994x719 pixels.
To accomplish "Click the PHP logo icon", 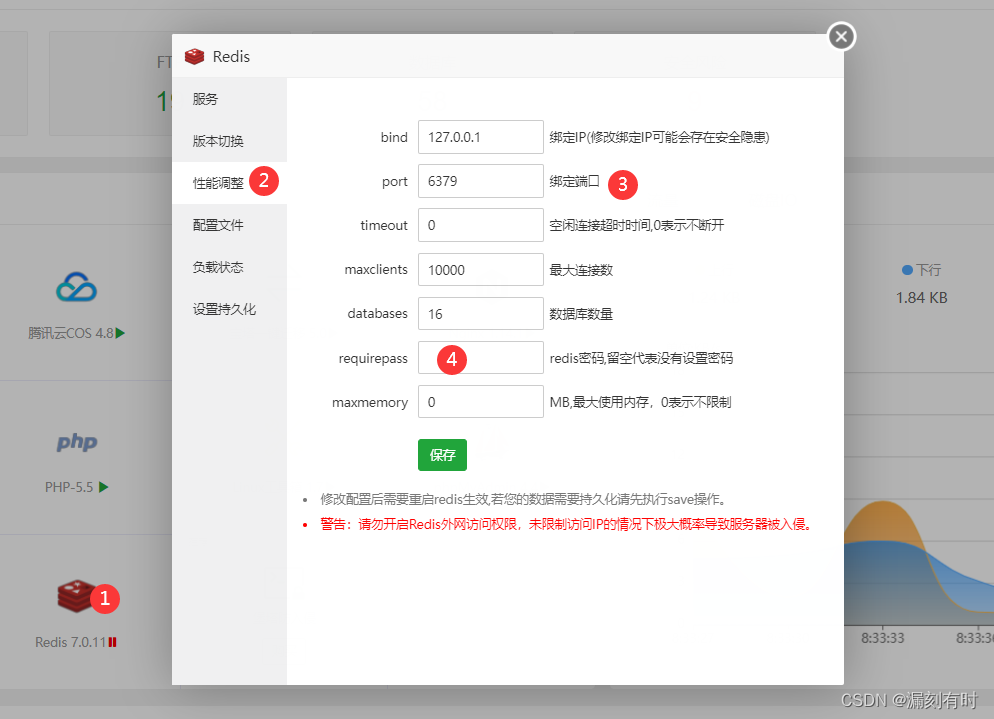I will (77, 443).
